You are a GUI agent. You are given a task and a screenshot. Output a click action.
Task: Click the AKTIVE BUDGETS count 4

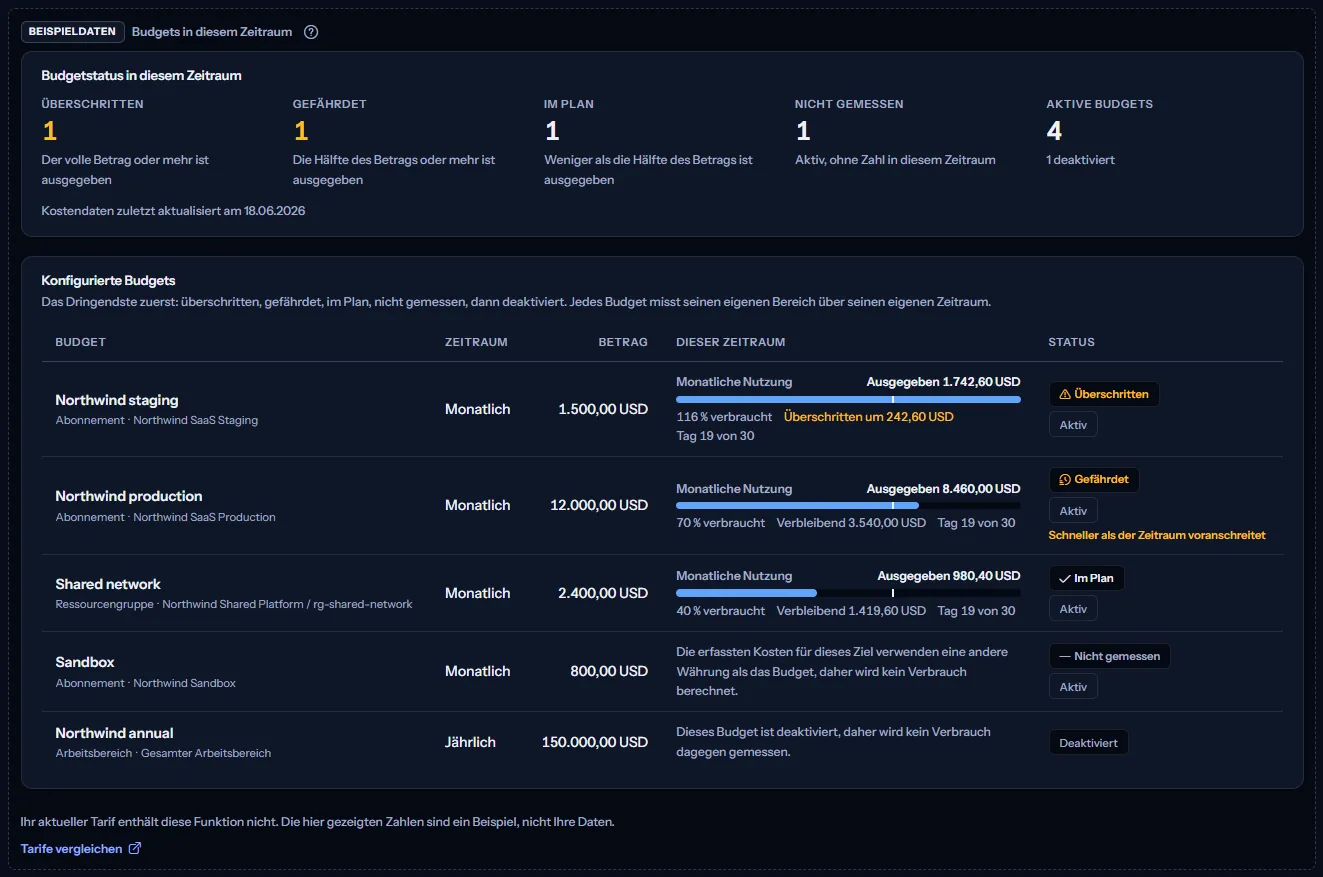click(1054, 131)
